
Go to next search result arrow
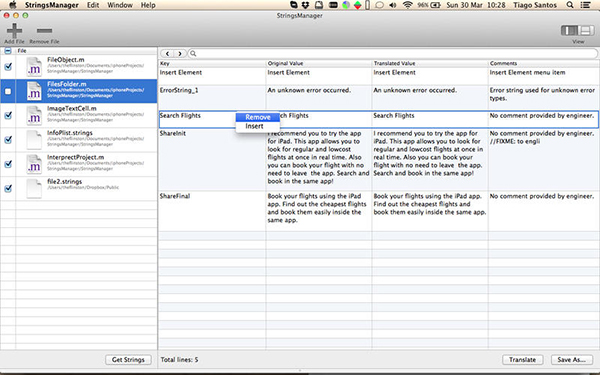180,54
